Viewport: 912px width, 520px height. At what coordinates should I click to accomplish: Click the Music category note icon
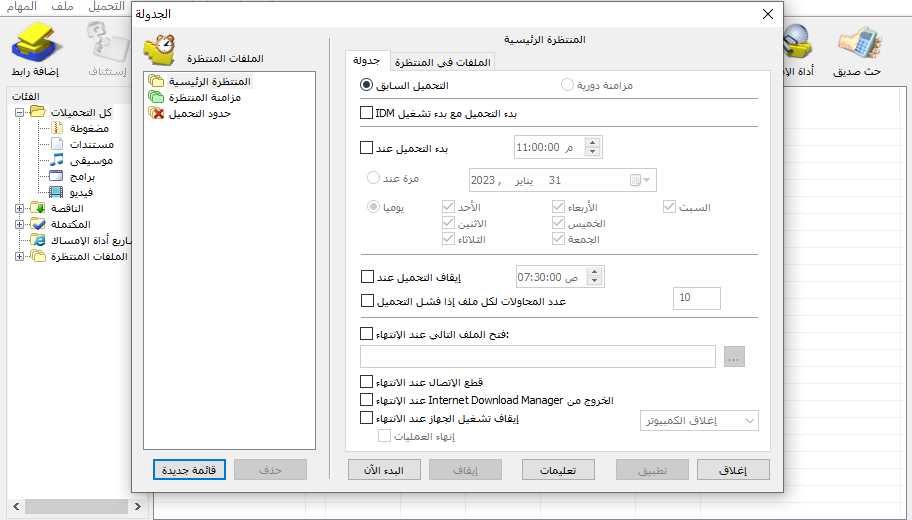click(57, 159)
